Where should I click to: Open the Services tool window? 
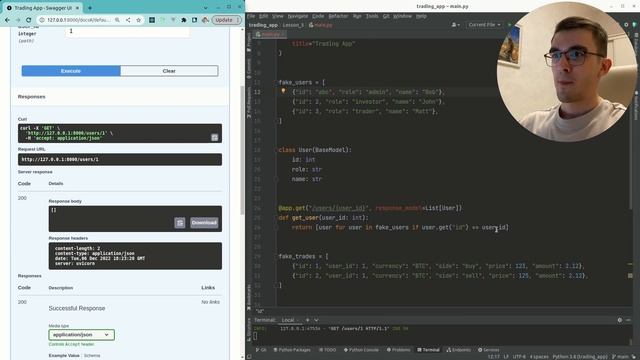click(489, 350)
